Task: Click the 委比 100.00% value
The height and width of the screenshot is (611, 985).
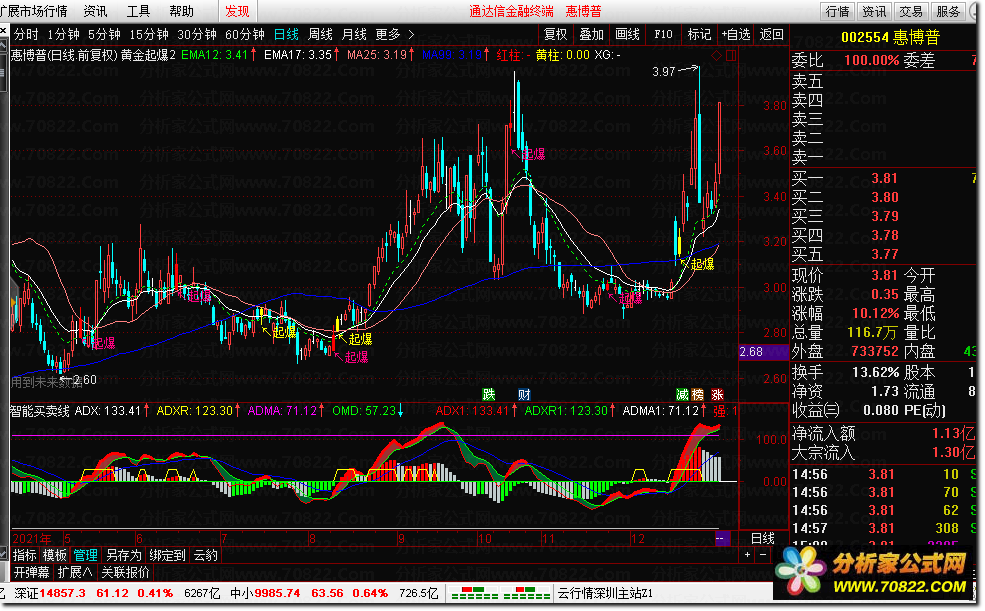Action: pos(872,60)
